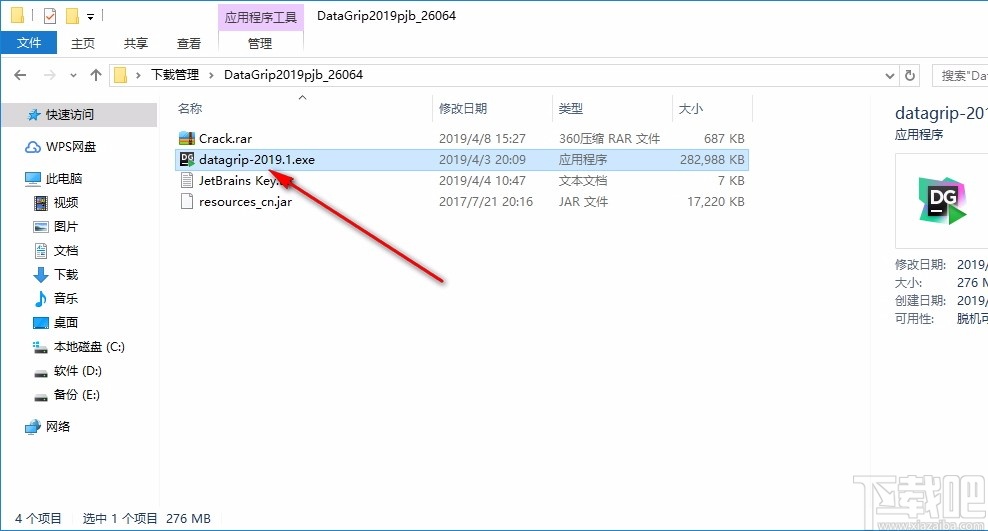This screenshot has height=531, width=988.
Task: Click the 文本文档 type cell
Action: point(583,181)
